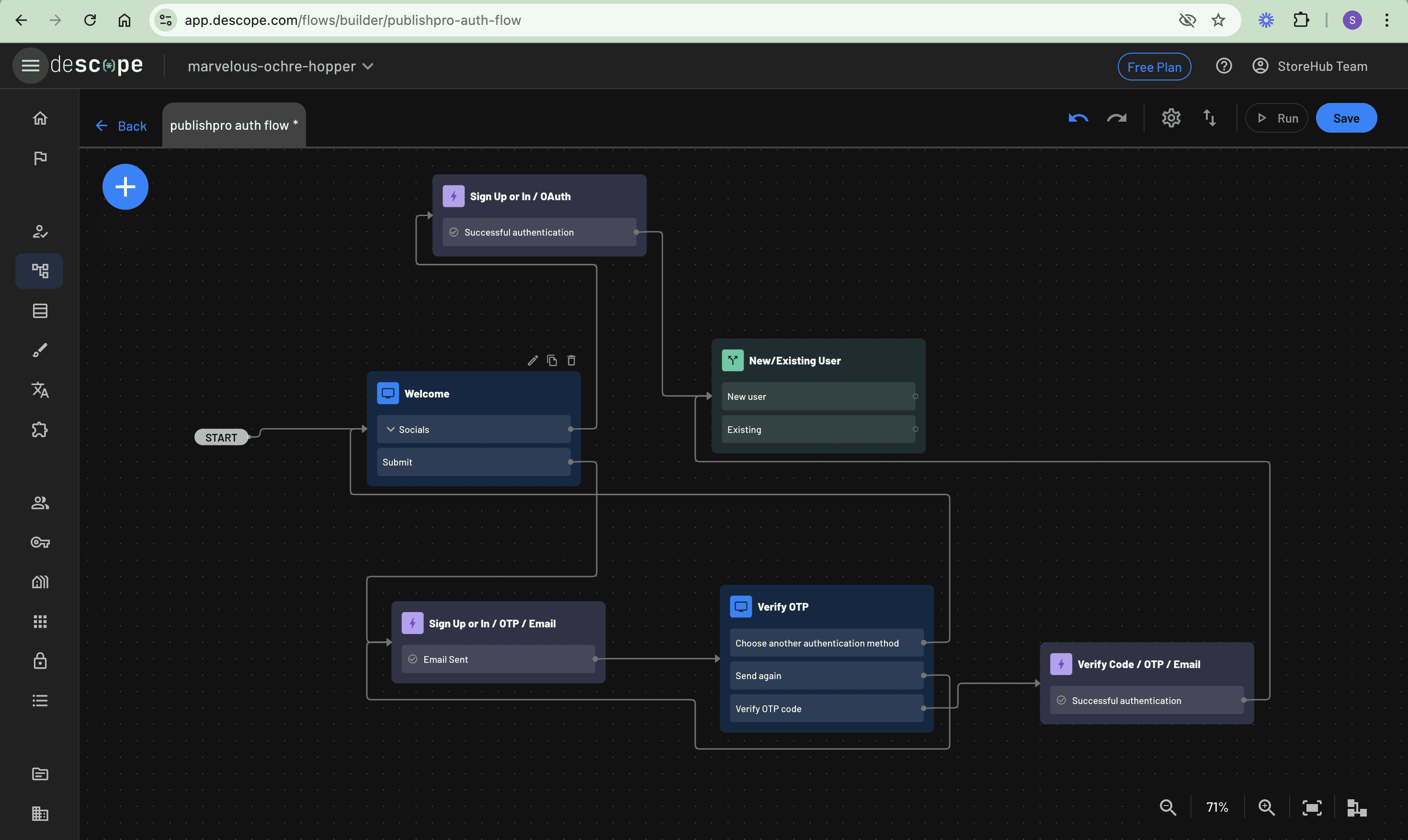Add a new step with plus button
1408x840 pixels.
click(125, 187)
